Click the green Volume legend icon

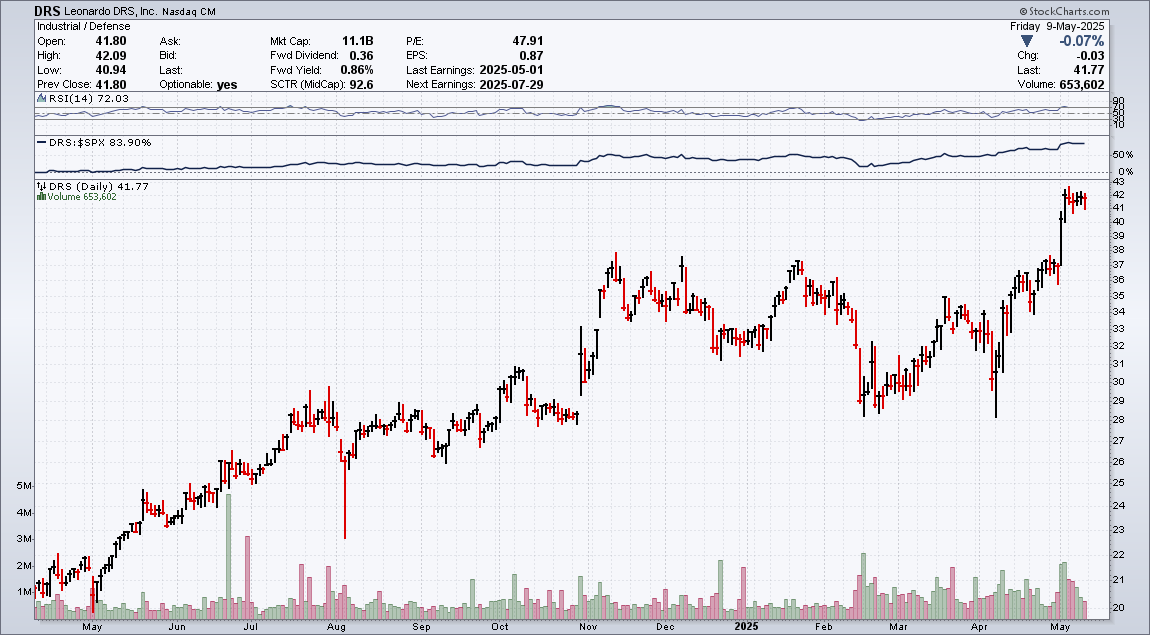[x=41, y=196]
